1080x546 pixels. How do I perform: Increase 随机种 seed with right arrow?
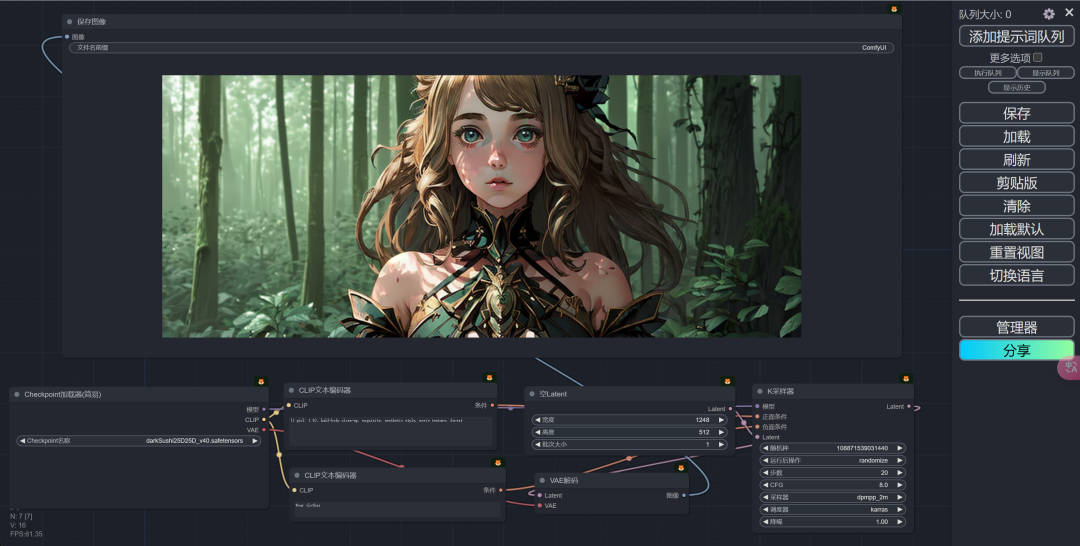click(900, 448)
